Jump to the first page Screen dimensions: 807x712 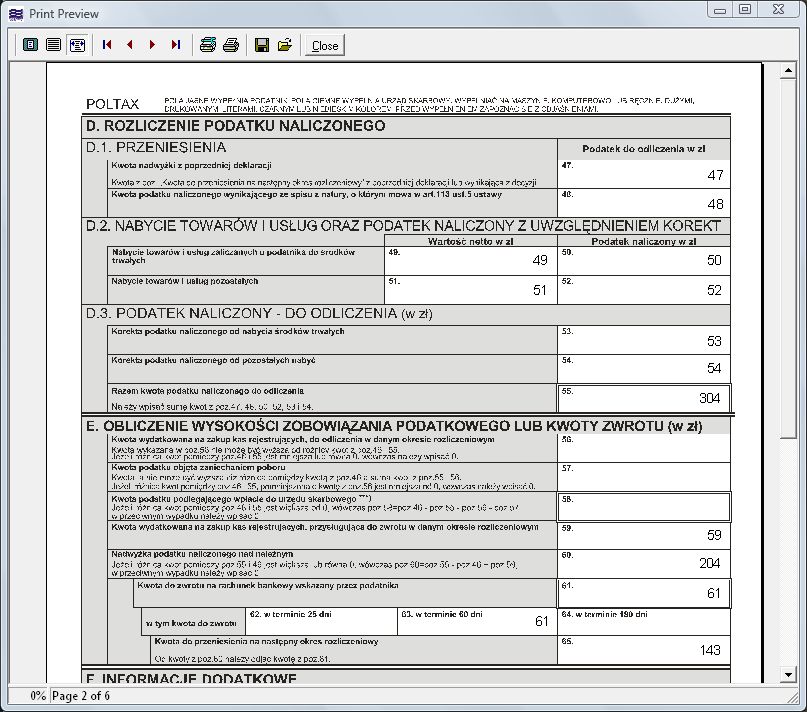point(107,45)
